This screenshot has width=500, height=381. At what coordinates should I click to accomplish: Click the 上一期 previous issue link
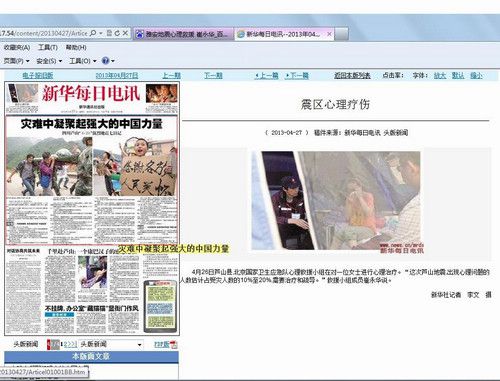(x=172, y=76)
